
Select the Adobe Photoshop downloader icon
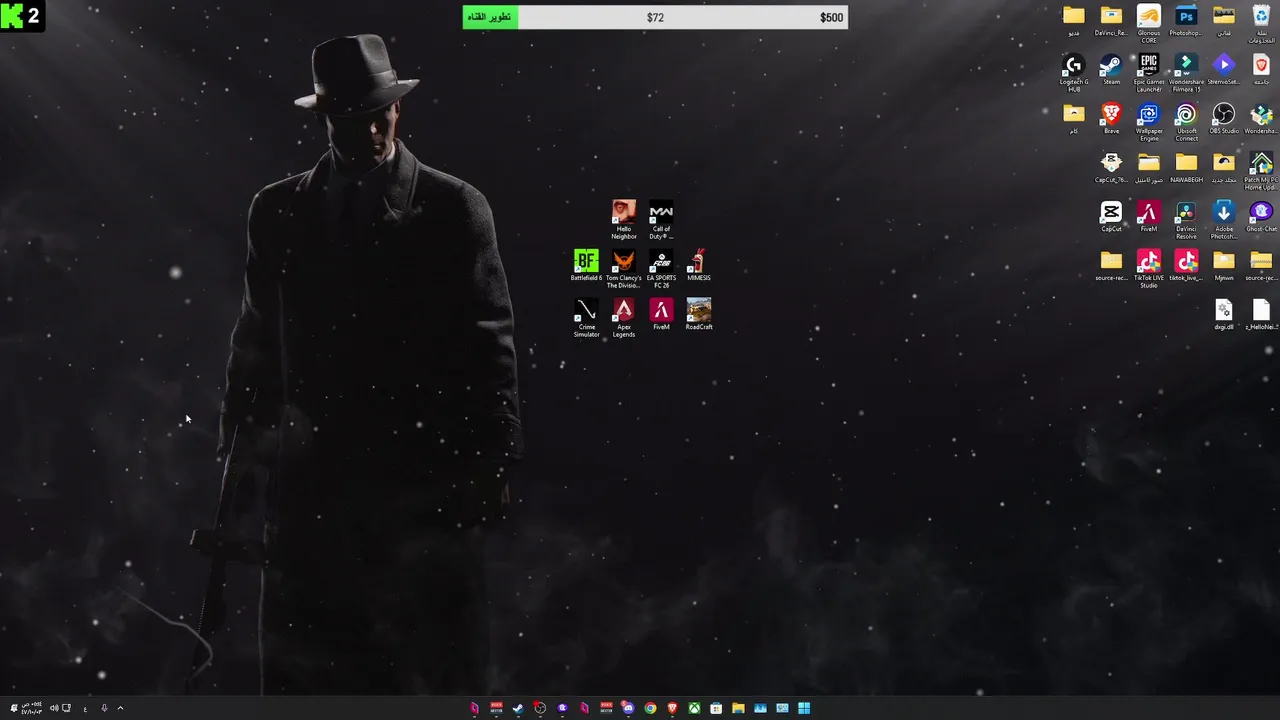[x=1224, y=220]
